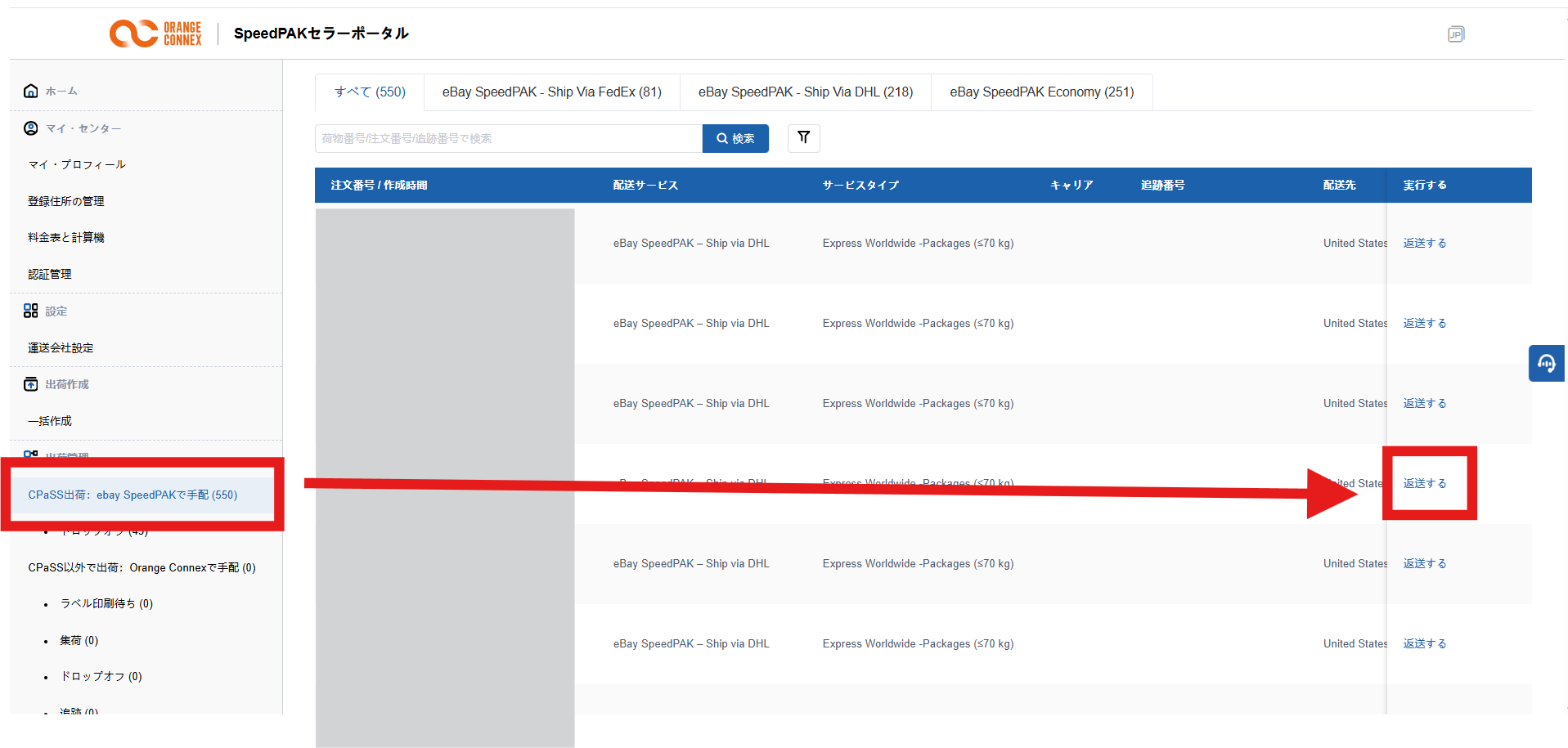The height and width of the screenshot is (748, 1568).
Task: Click the JP language icon
Action: (1456, 34)
